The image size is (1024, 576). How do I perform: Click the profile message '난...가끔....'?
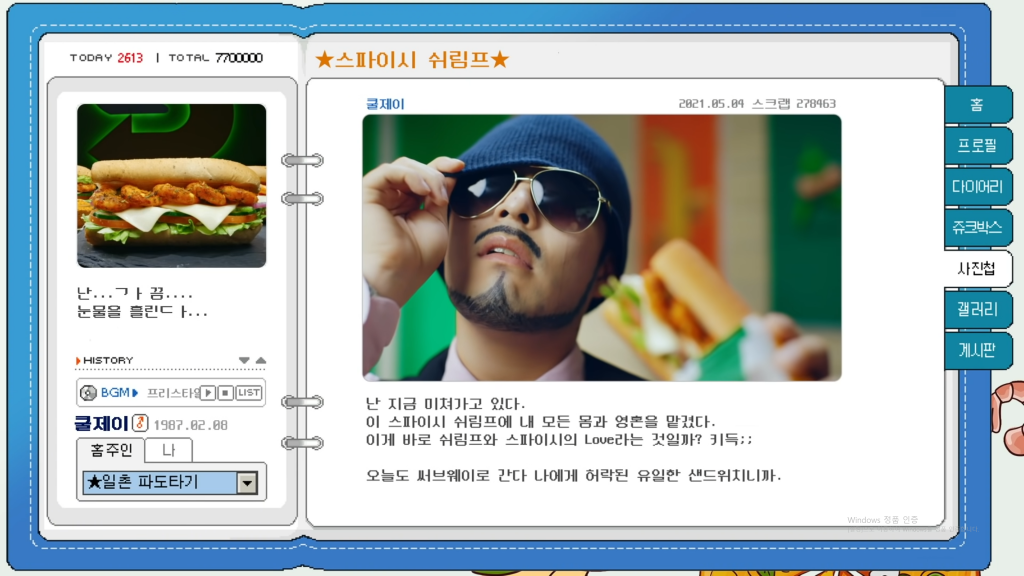pos(135,293)
